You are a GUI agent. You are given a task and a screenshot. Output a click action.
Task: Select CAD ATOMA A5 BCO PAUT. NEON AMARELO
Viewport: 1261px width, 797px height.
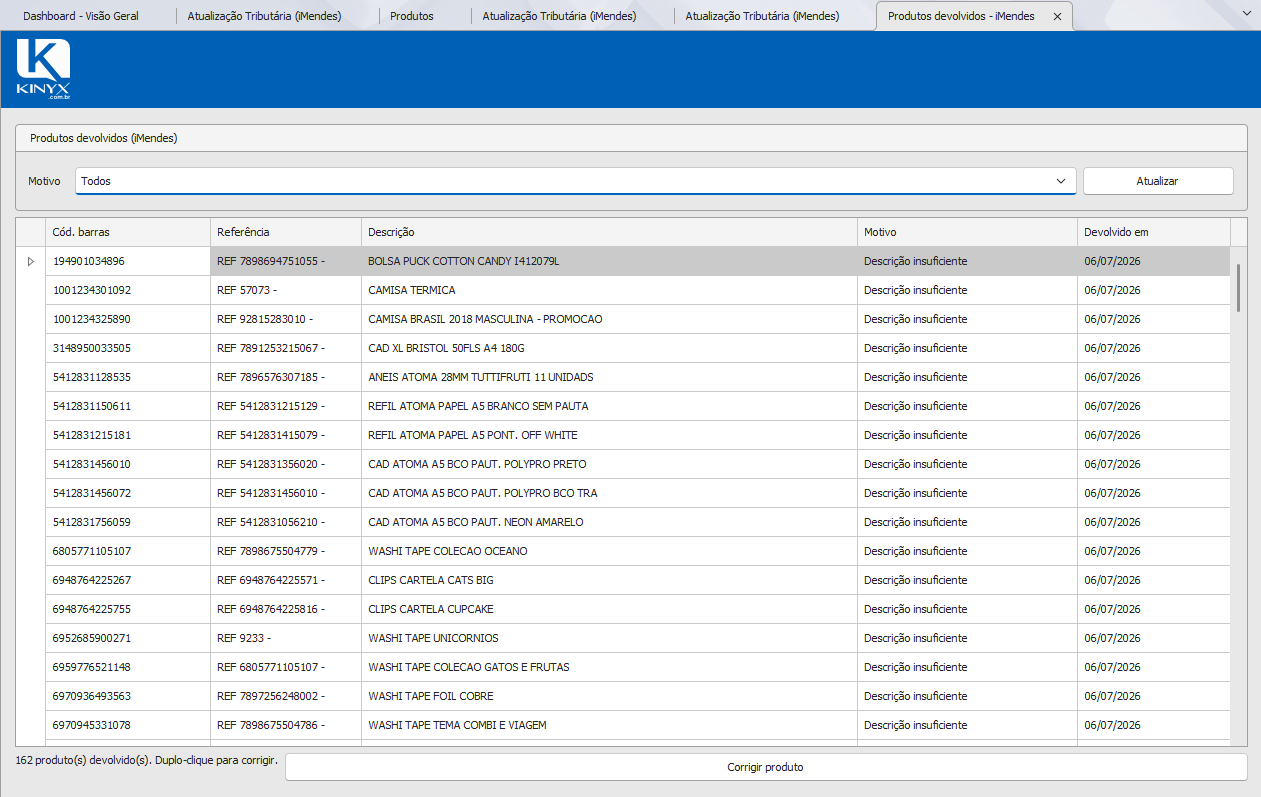point(623,522)
